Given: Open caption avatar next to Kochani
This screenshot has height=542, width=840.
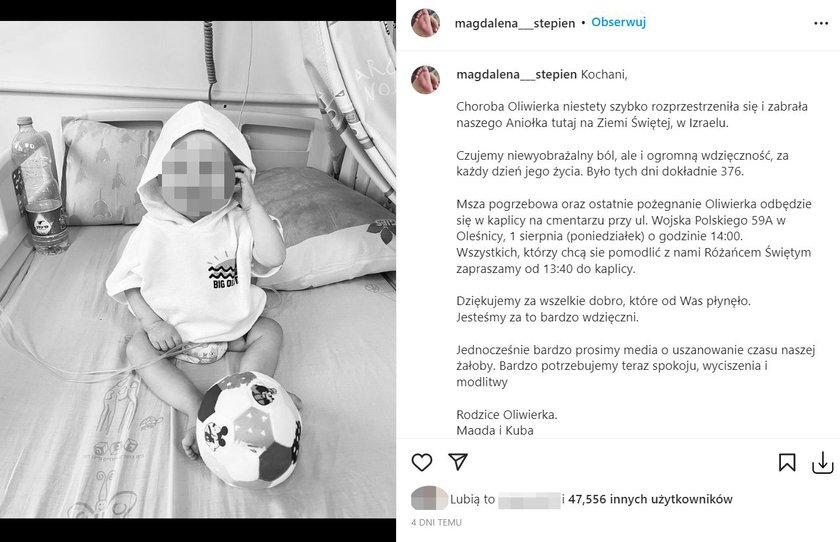Looking at the screenshot, I should pyautogui.click(x=425, y=80).
